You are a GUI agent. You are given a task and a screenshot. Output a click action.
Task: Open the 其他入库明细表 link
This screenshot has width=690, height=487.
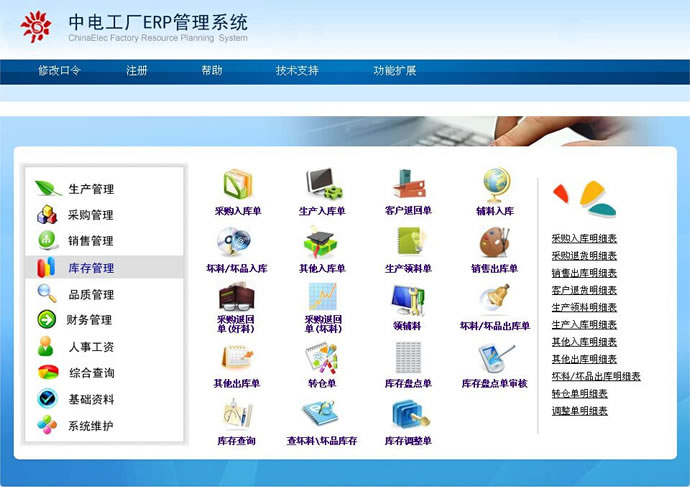pyautogui.click(x=584, y=342)
